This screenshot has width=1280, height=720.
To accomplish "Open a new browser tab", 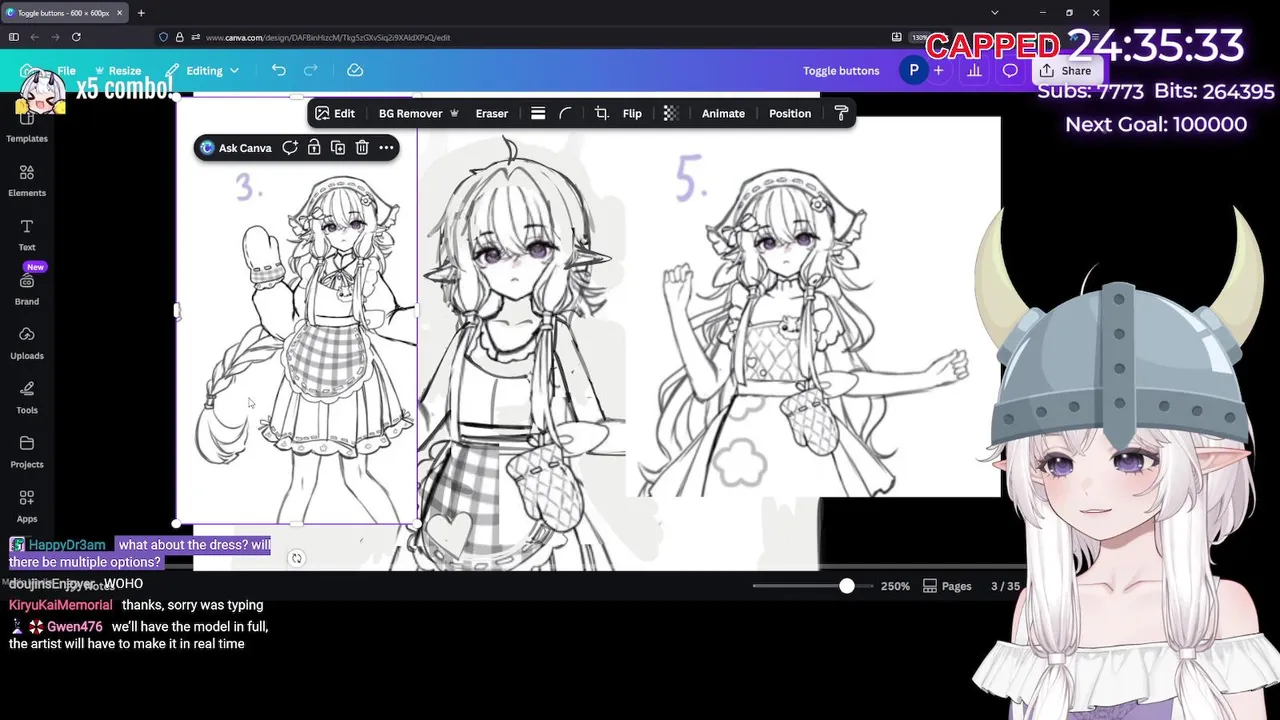I will (x=141, y=13).
